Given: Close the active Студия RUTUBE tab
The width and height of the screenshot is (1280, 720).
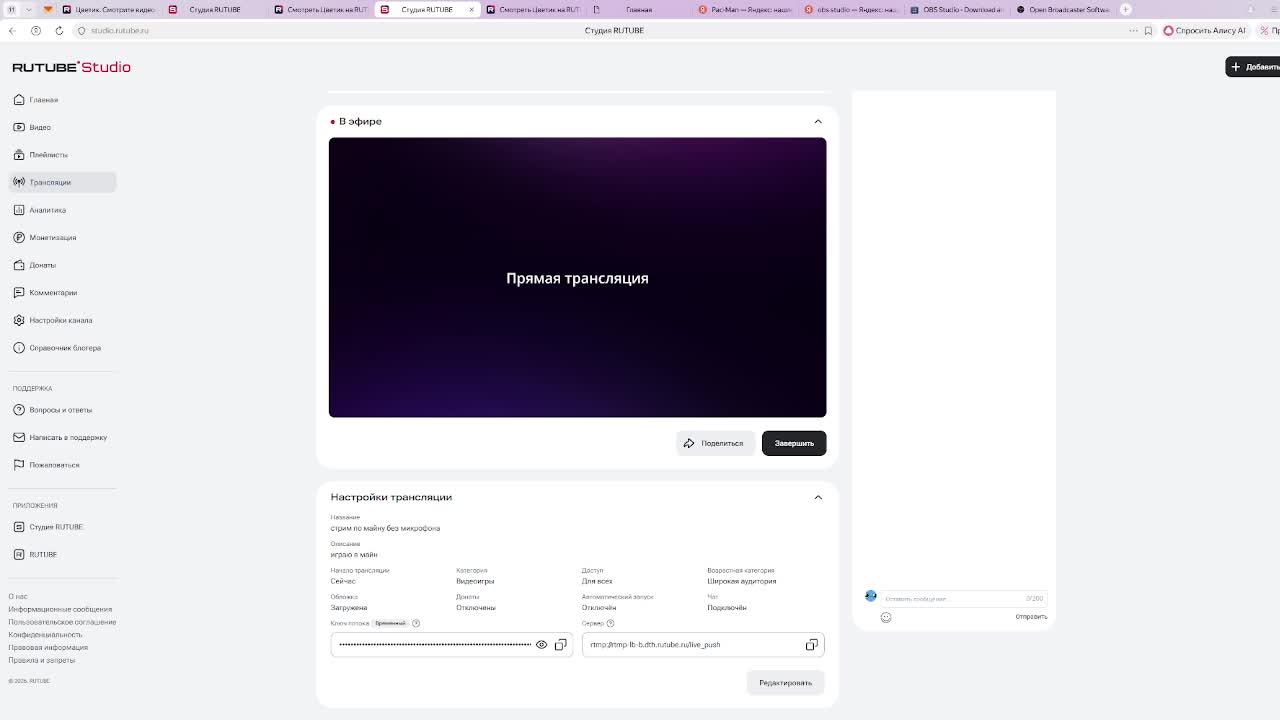Looking at the screenshot, I should [471, 9].
